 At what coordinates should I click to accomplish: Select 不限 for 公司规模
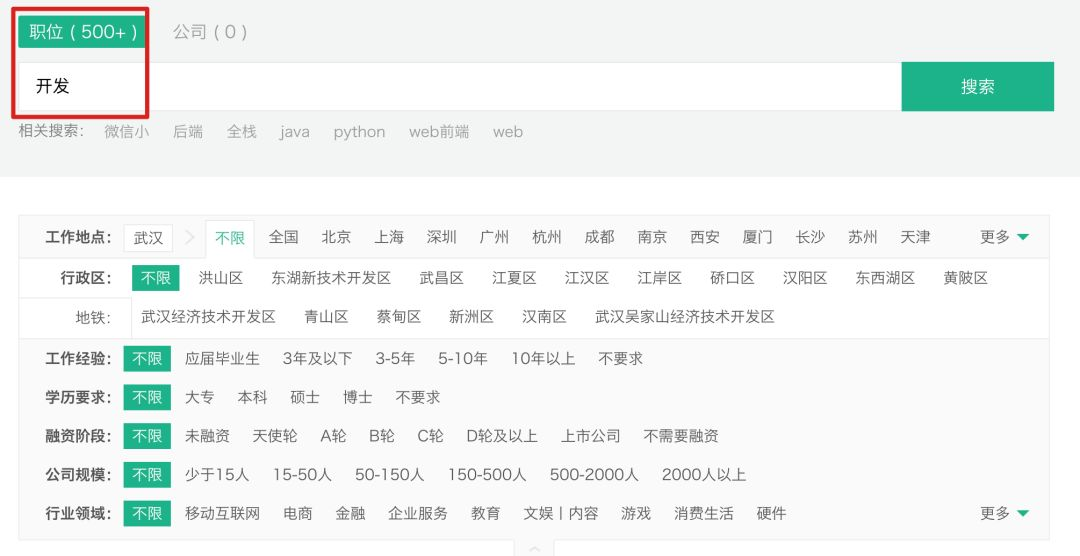147,475
